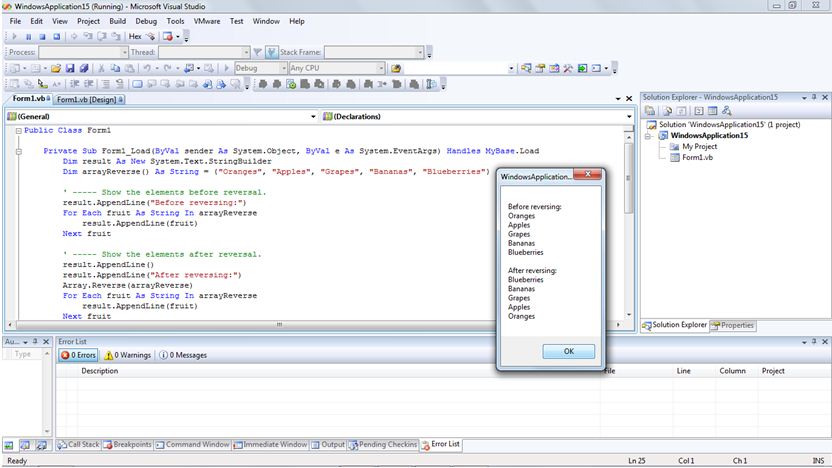Open the Call Stack tab
Screen dimensions: 832x468
pyautogui.click(x=79, y=445)
